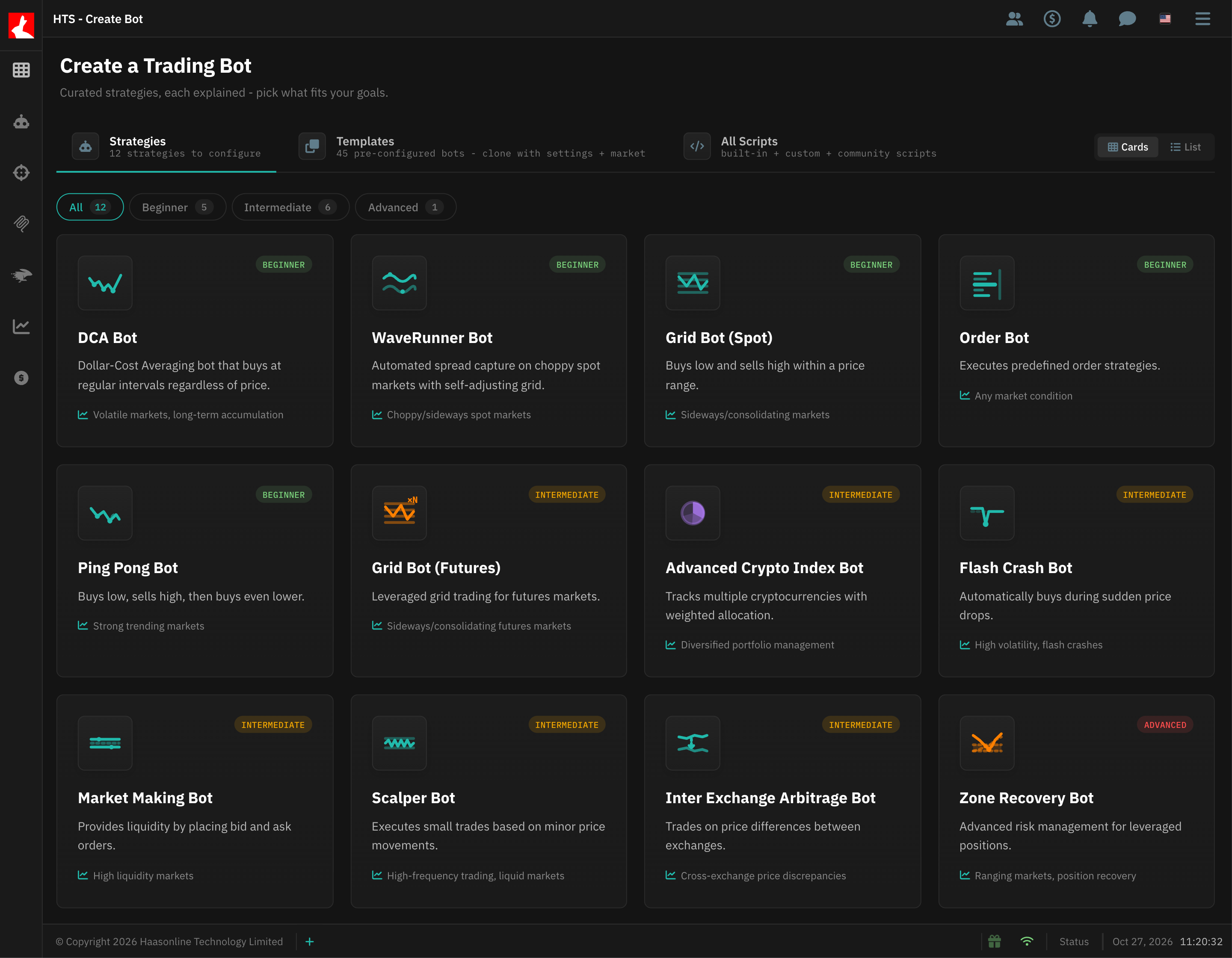Click the gift icon in status bar
This screenshot has height=958, width=1232.
[x=995, y=941]
